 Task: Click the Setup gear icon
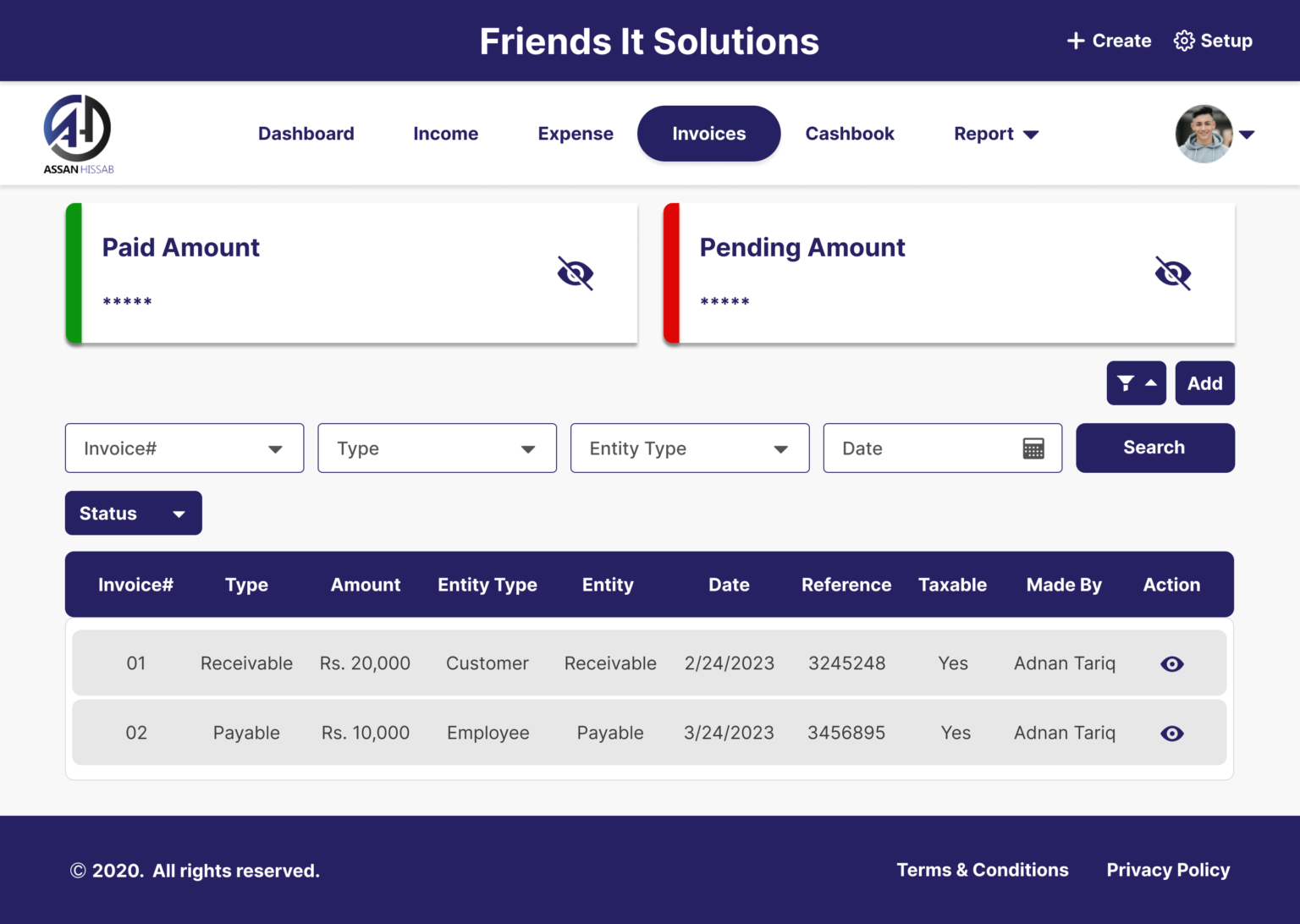click(1183, 41)
